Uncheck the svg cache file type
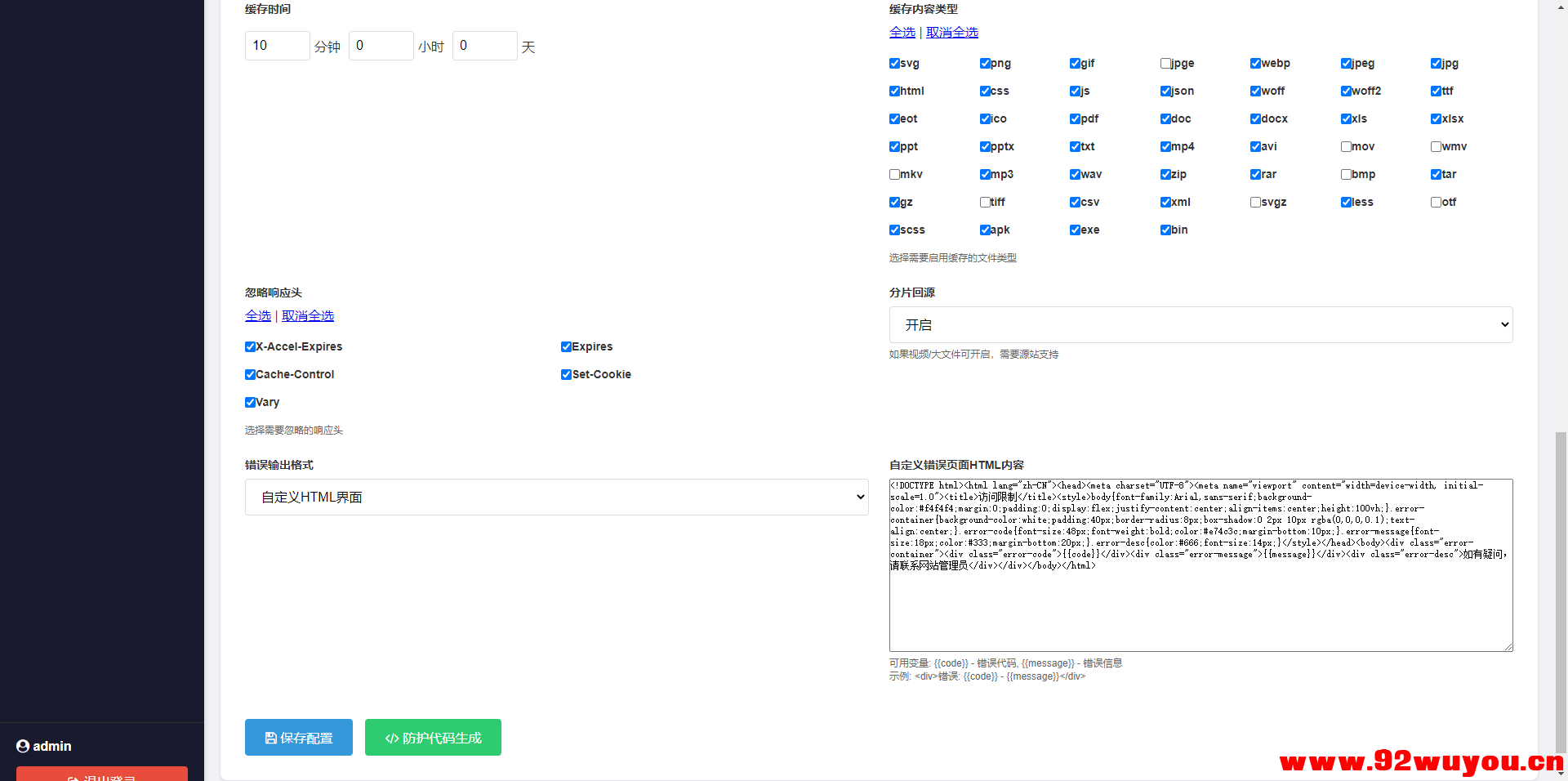This screenshot has height=781, width=1568. point(894,63)
